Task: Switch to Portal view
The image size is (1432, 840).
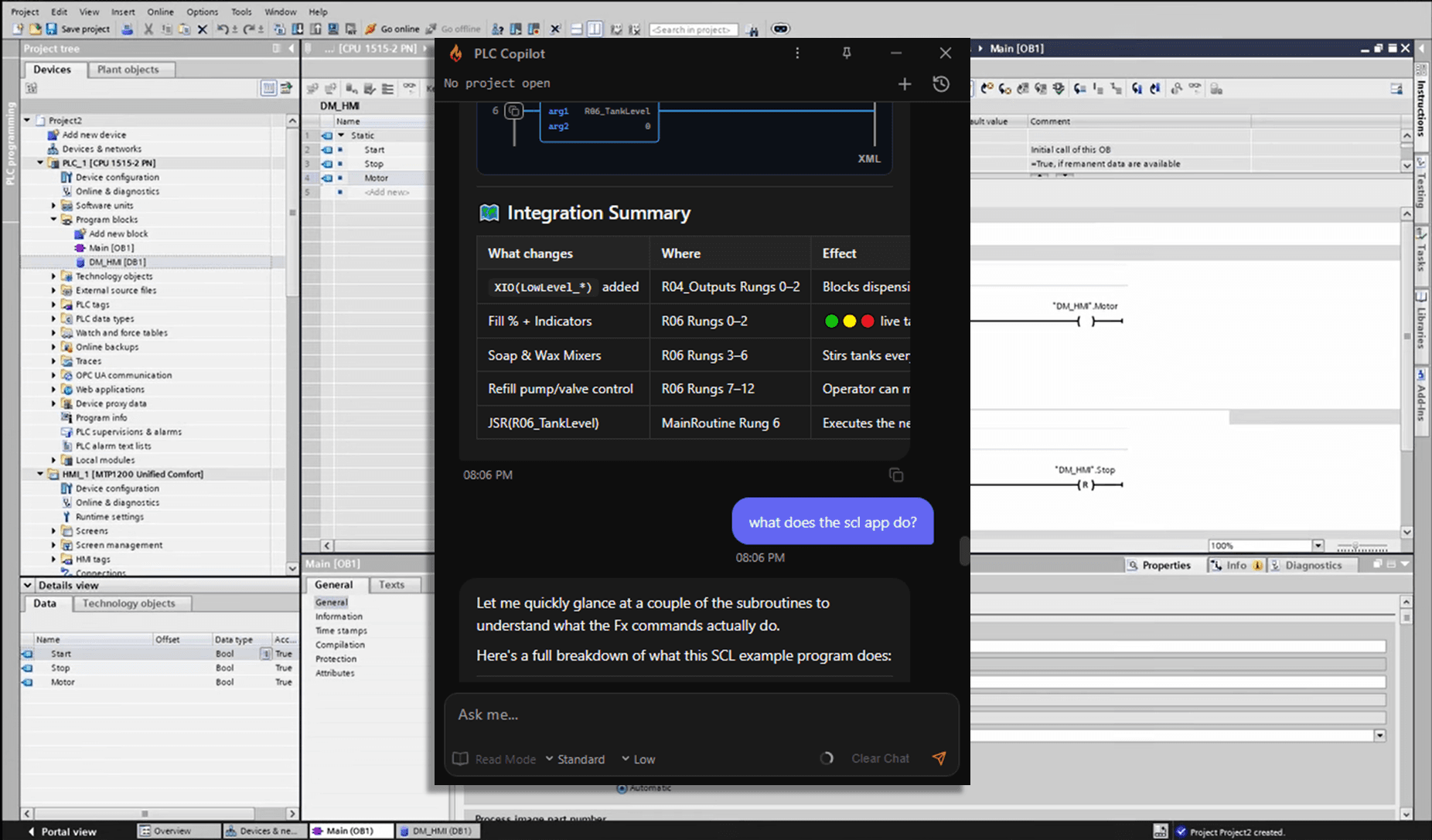Action: [x=62, y=831]
